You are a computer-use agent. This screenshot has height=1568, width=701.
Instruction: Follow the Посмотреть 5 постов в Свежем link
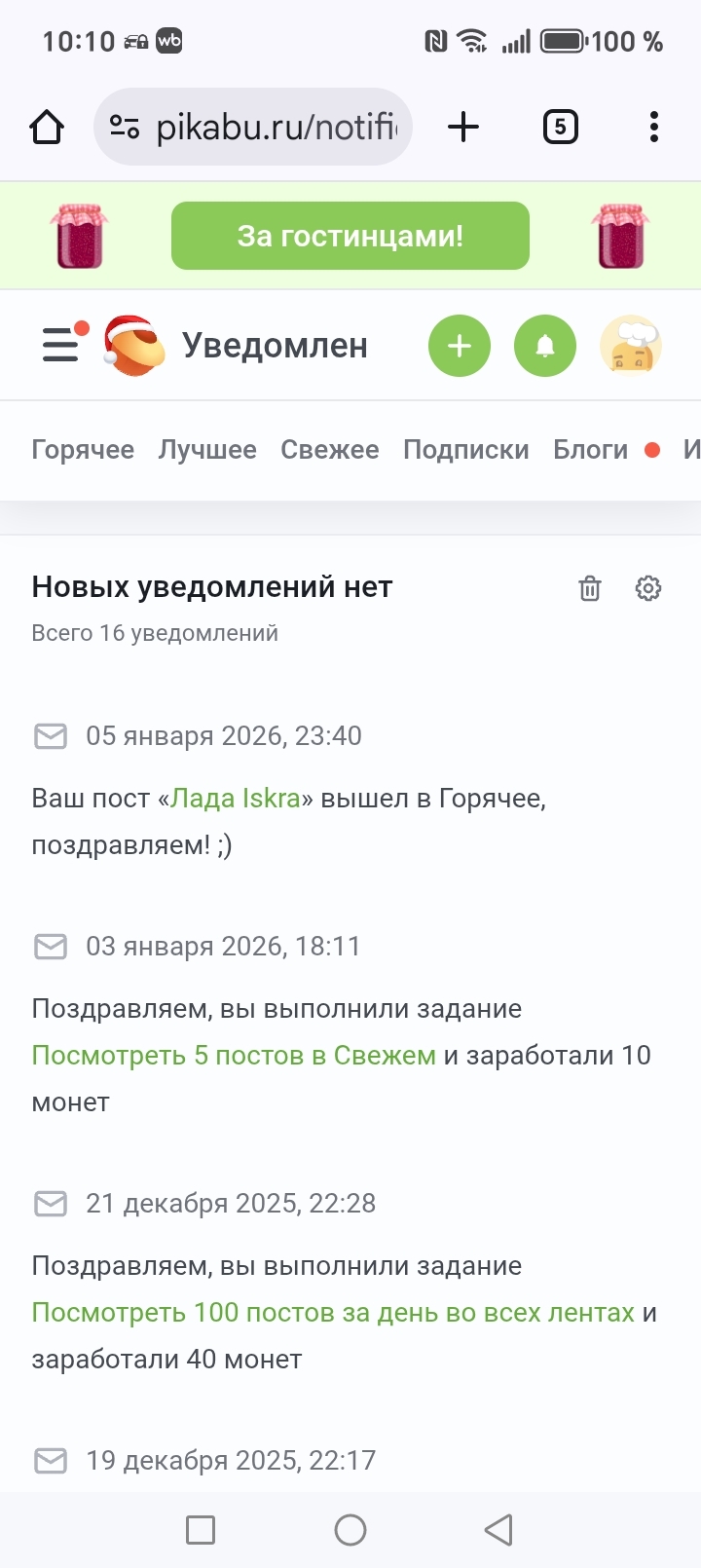tap(234, 1056)
